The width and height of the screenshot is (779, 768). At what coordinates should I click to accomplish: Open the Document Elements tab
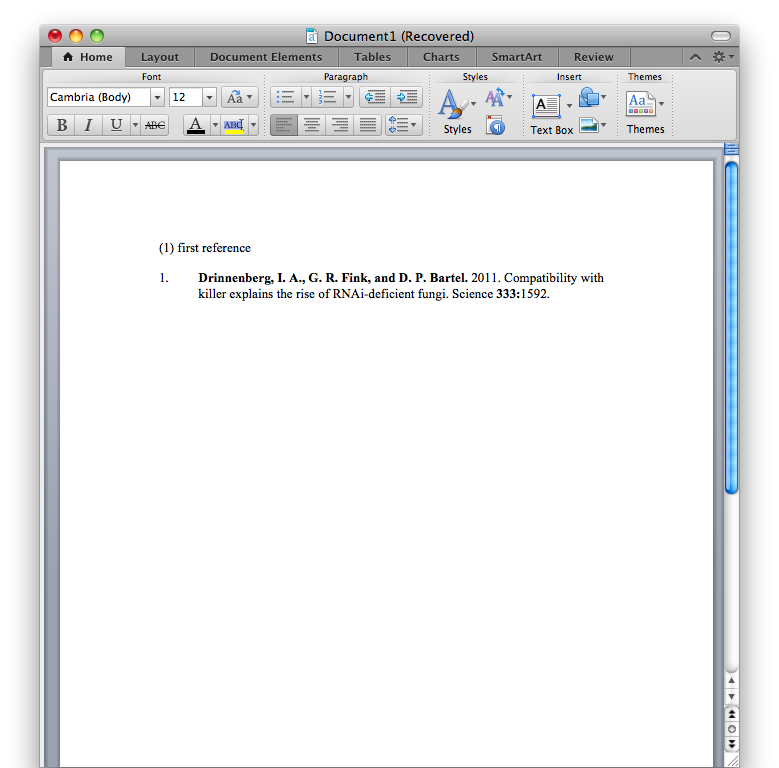266,57
